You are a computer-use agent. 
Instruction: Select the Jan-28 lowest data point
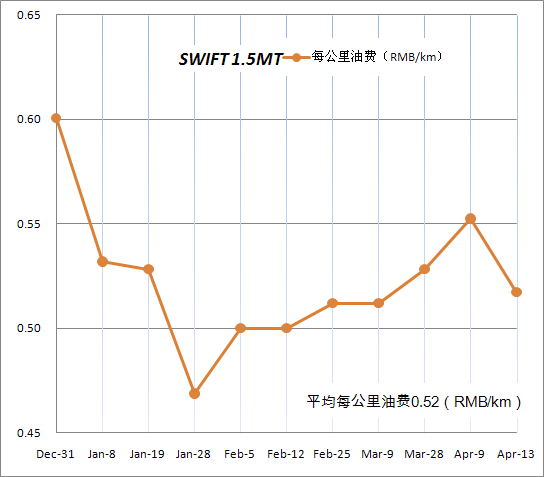point(195,394)
